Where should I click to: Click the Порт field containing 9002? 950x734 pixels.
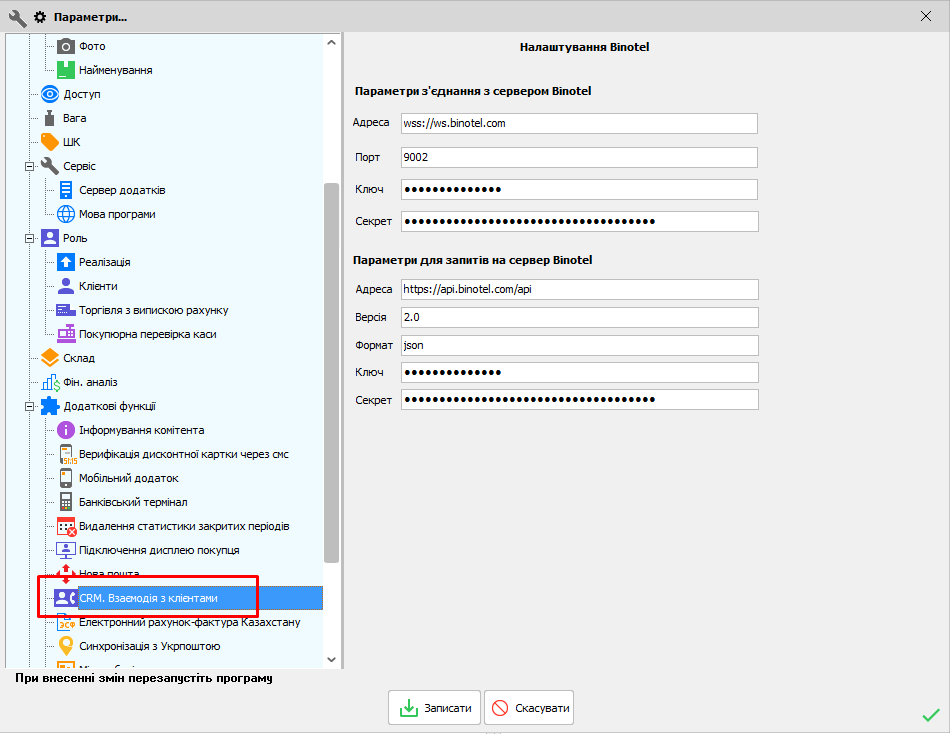[579, 157]
